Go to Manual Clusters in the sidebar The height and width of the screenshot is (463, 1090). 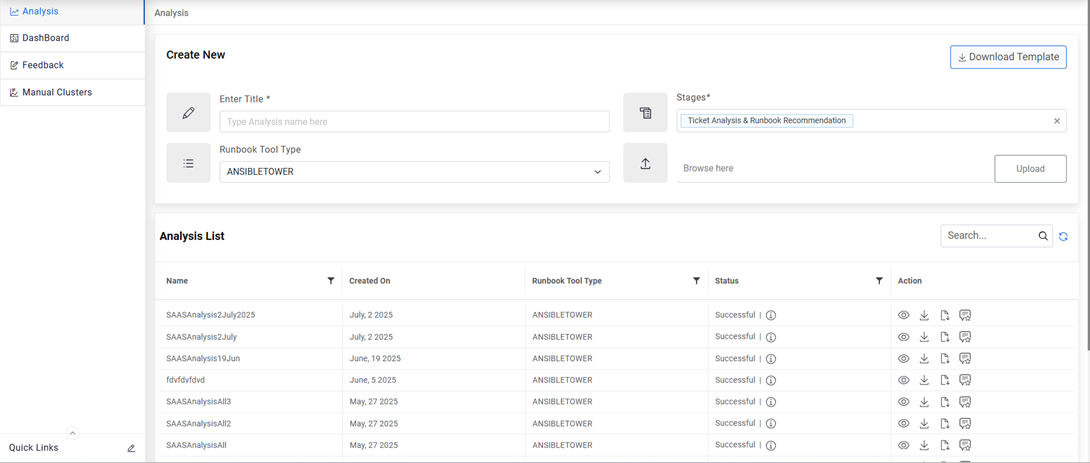[x=57, y=92]
